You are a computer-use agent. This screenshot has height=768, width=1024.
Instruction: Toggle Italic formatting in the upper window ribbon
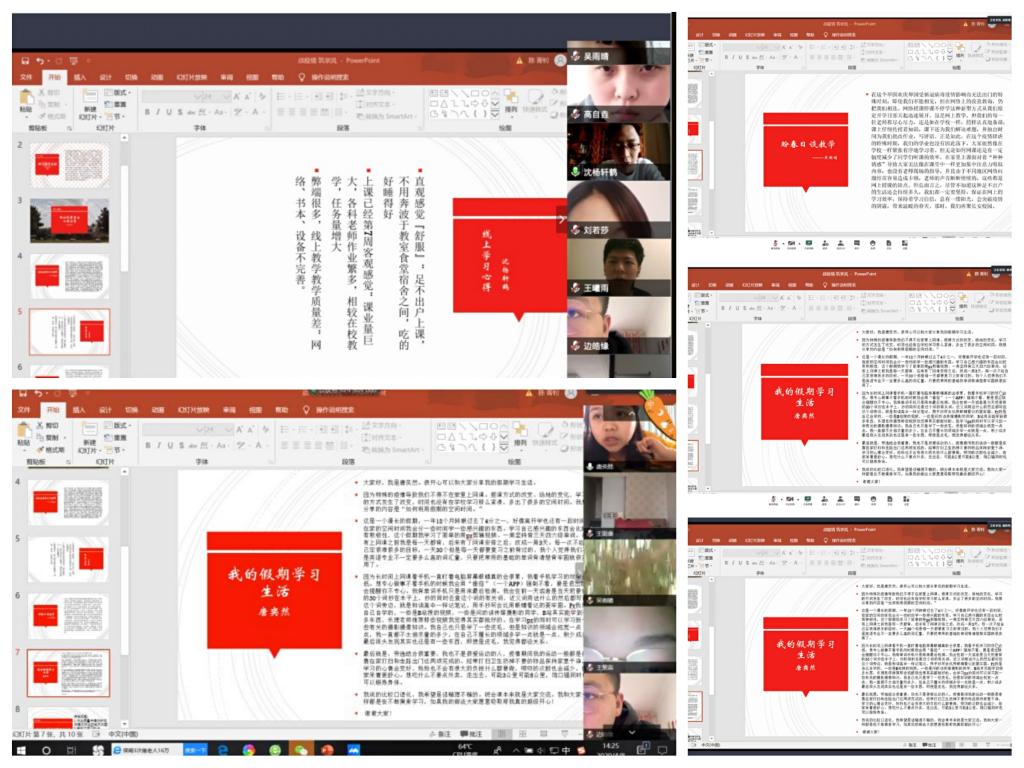[159, 114]
